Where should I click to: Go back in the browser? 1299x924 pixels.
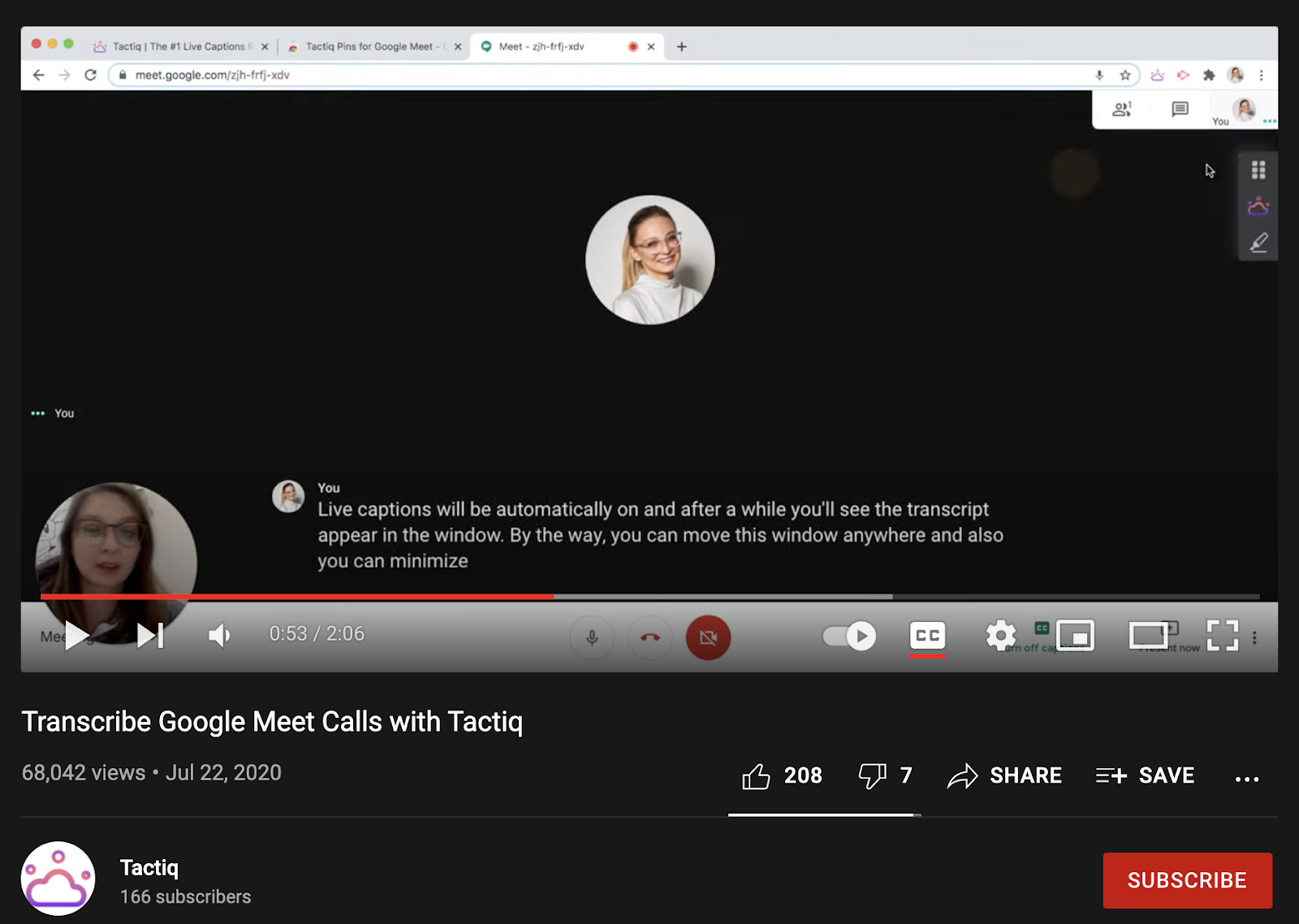click(x=38, y=75)
